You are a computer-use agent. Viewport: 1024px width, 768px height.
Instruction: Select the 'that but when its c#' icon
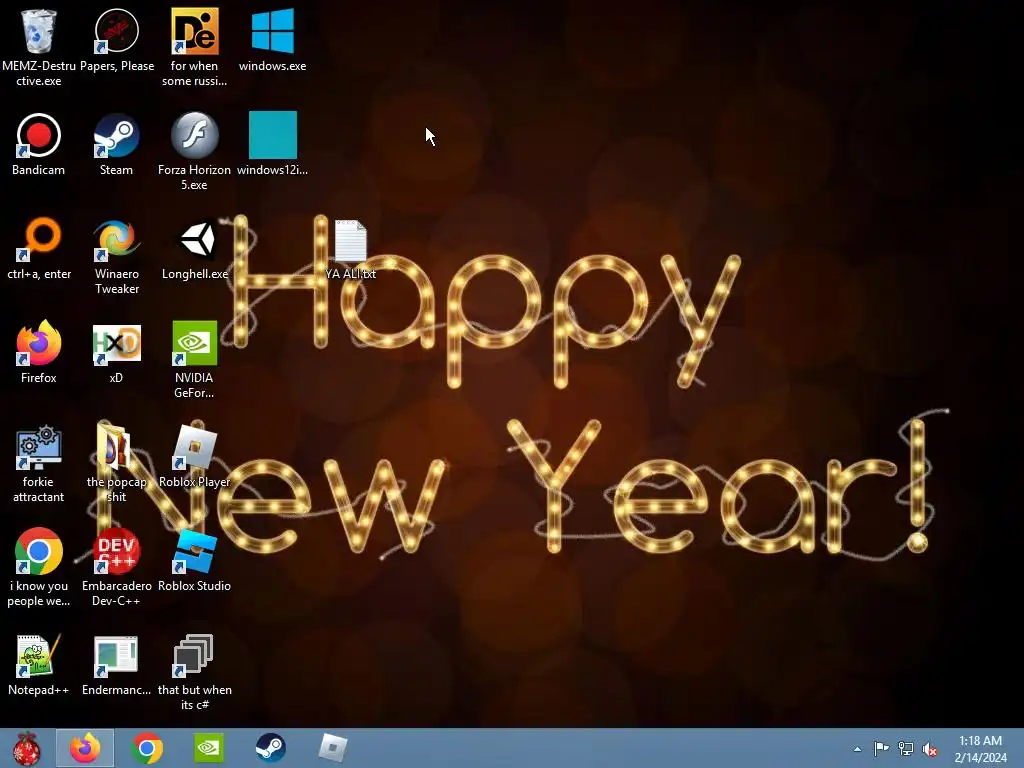tap(195, 656)
